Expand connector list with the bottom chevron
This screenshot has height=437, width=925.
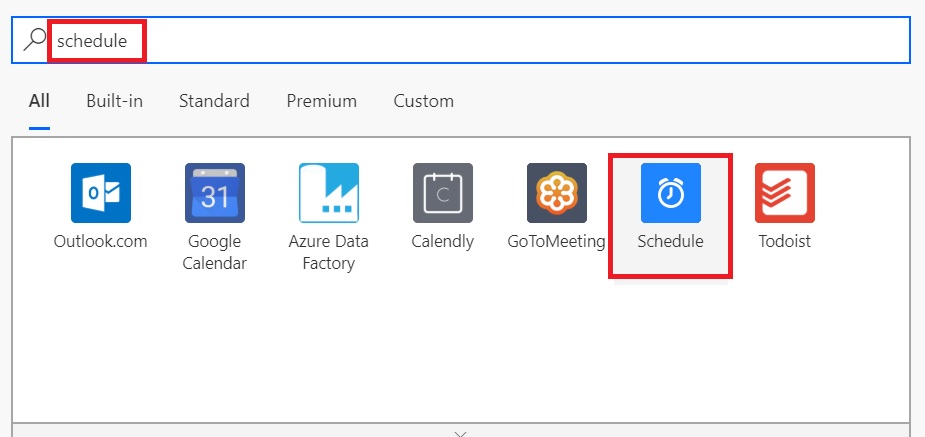[x=461, y=433]
